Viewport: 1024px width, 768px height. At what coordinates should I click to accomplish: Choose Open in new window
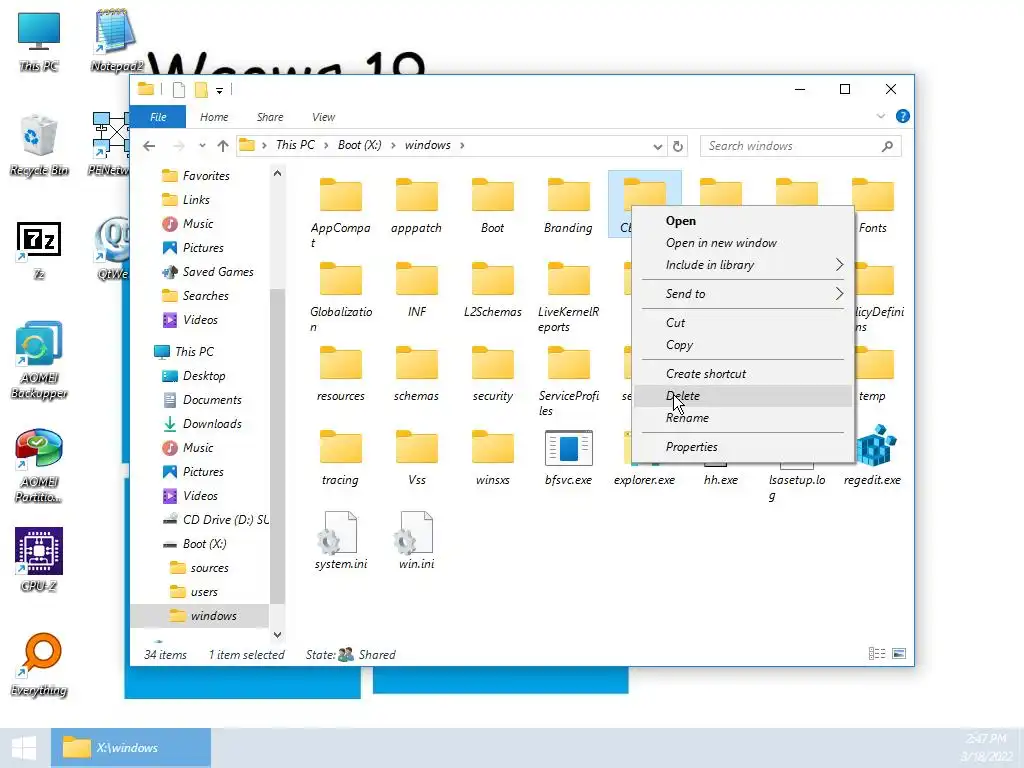(x=743, y=243)
